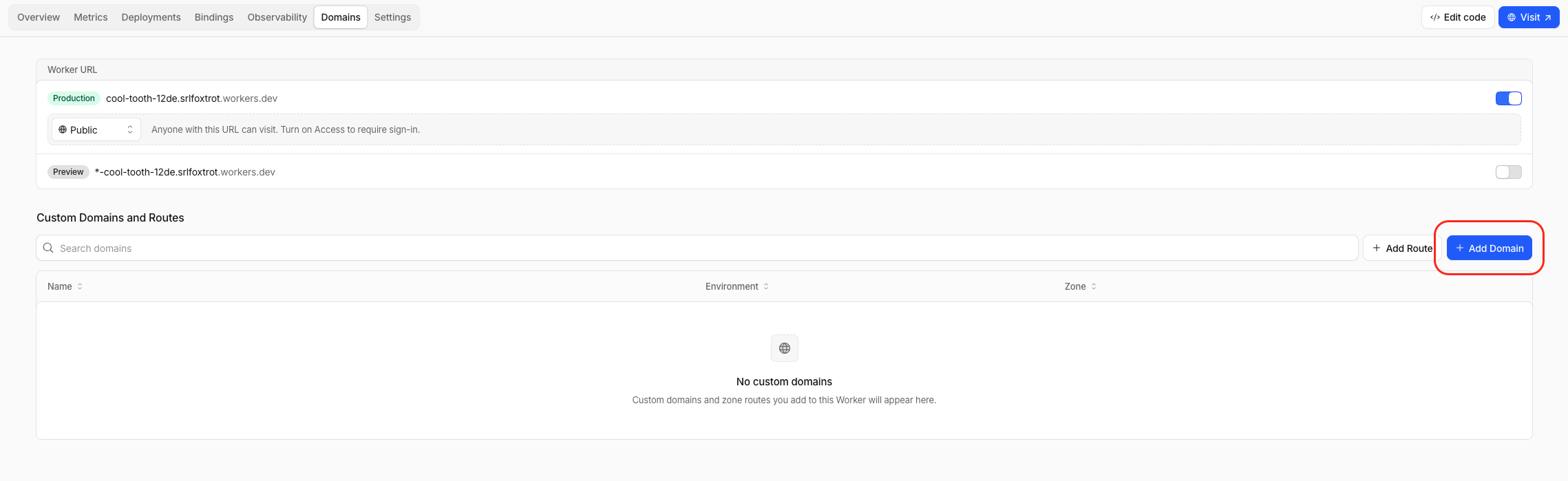This screenshot has height=481, width=1568.
Task: Open the Overview tab
Action: 39,17
